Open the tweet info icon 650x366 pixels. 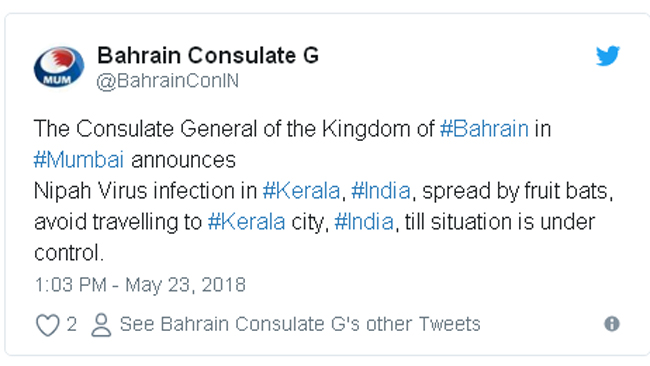coord(612,324)
